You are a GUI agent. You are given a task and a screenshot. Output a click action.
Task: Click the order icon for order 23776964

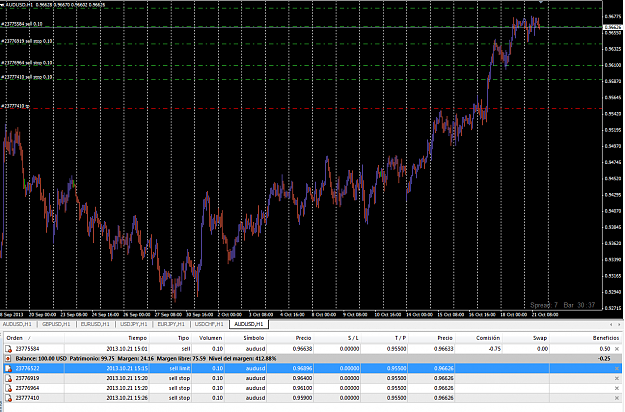tap(8, 388)
